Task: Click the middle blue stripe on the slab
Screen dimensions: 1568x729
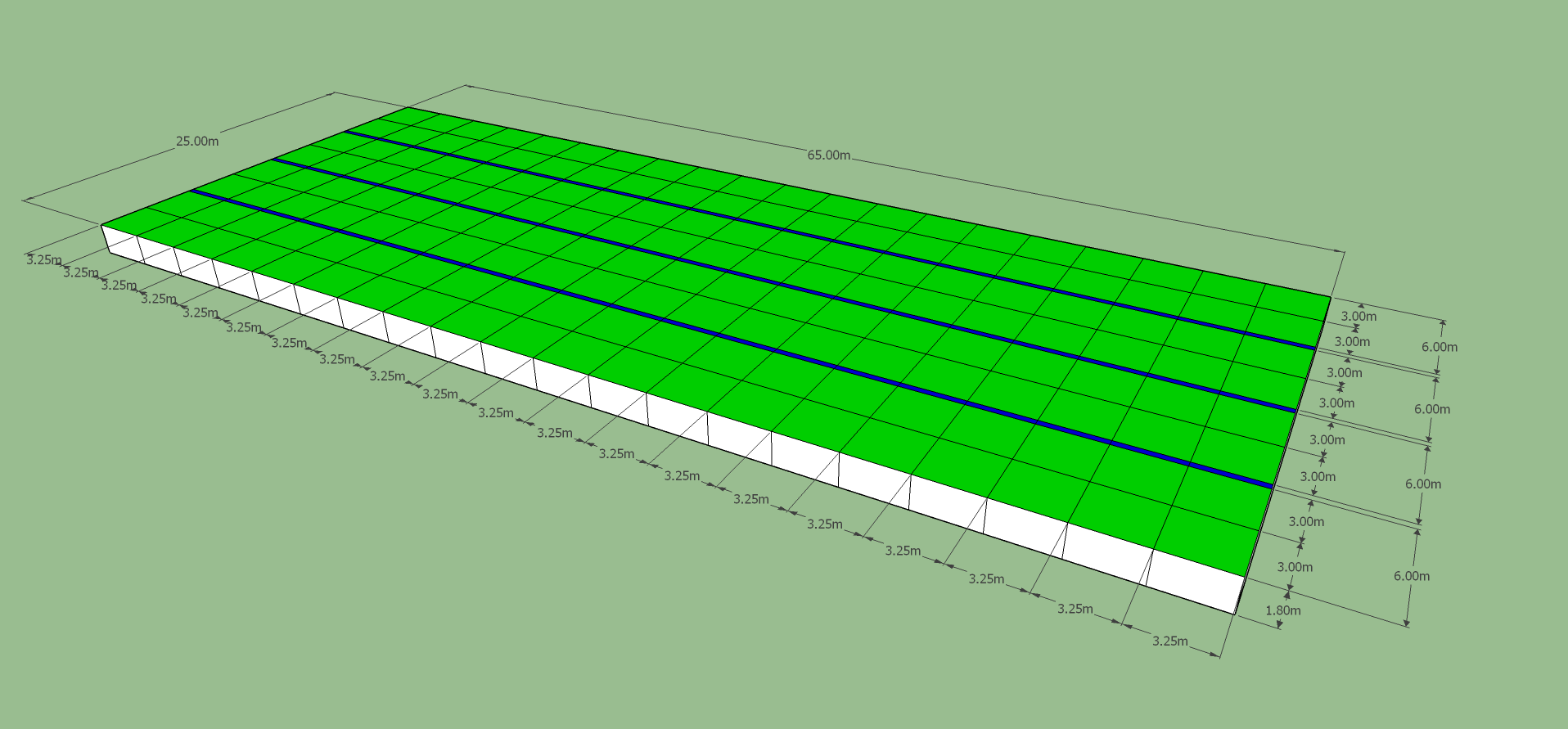Action: [x=786, y=283]
